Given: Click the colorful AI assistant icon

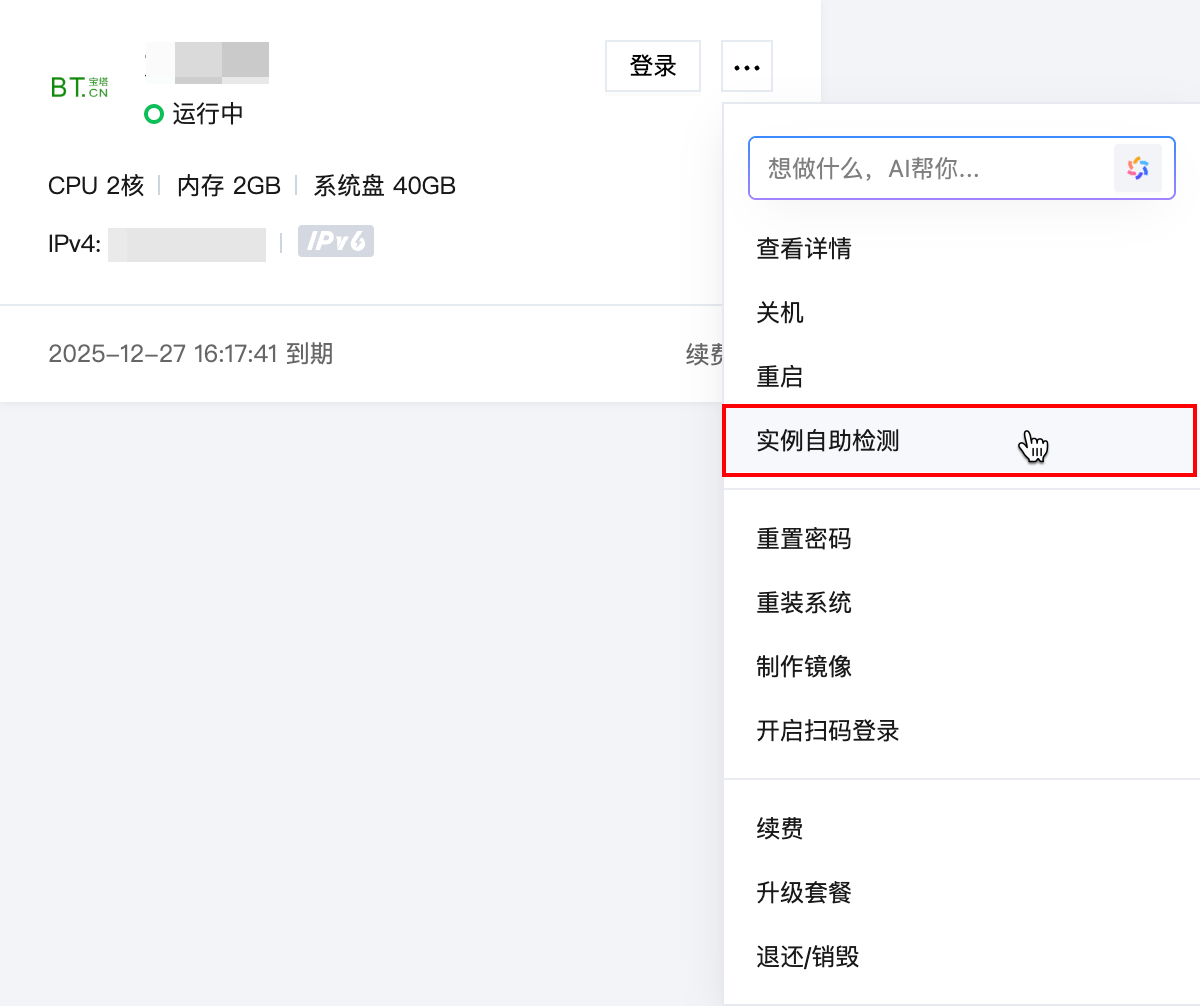Looking at the screenshot, I should coord(1138,168).
